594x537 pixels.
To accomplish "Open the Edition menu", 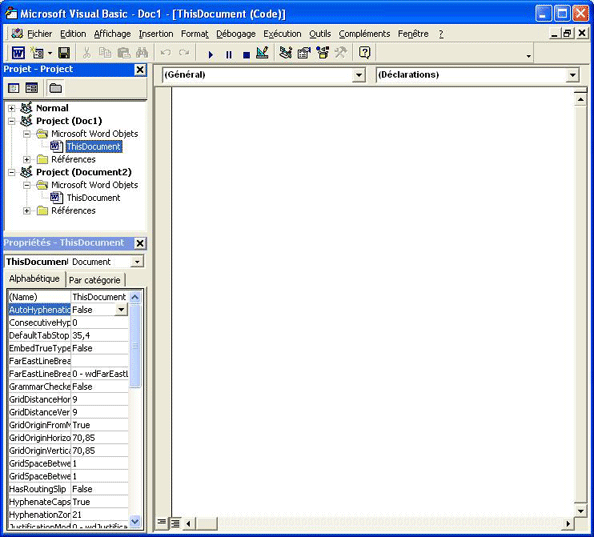I will [73, 34].
